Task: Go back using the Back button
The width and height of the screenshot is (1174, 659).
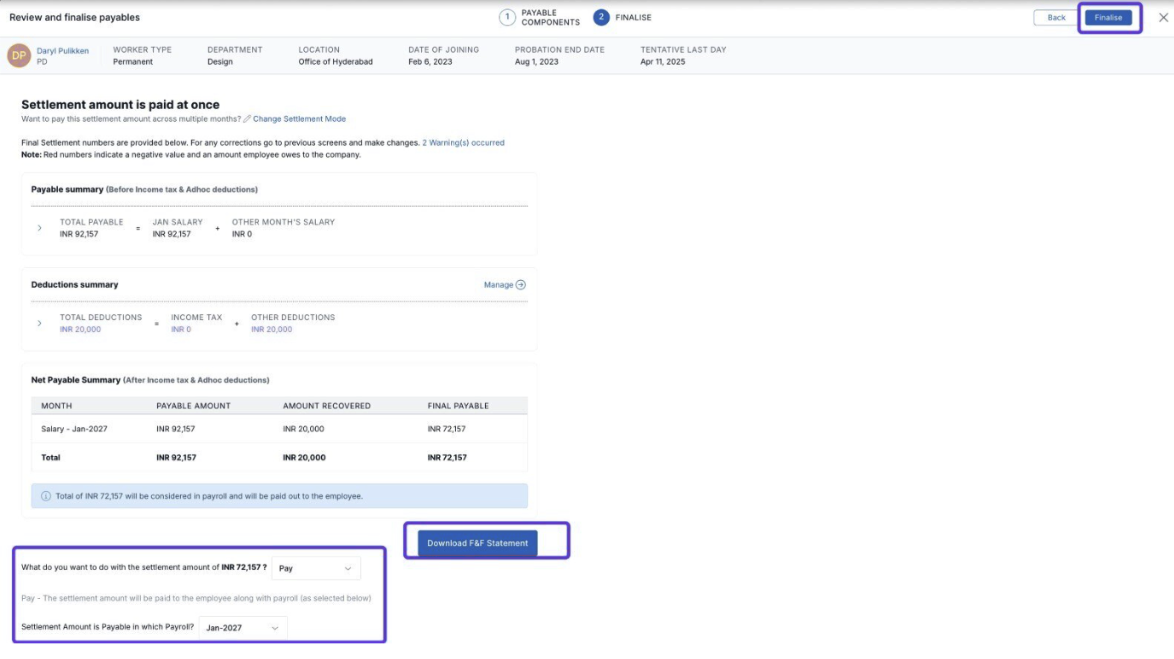Action: pos(1056,18)
